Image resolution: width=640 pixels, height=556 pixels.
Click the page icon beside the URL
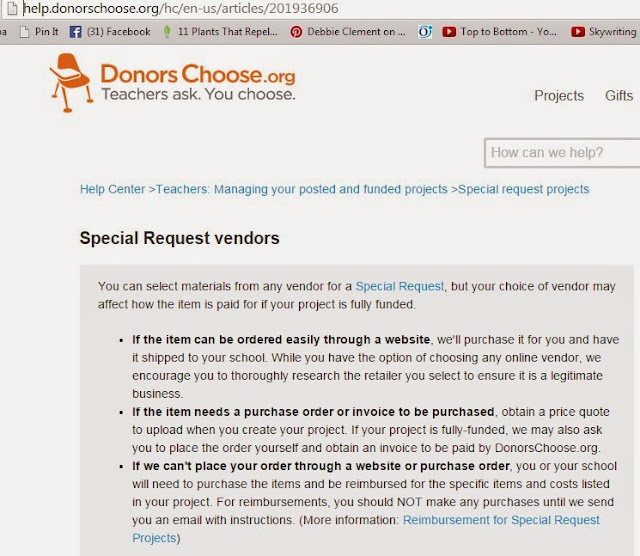coord(12,8)
